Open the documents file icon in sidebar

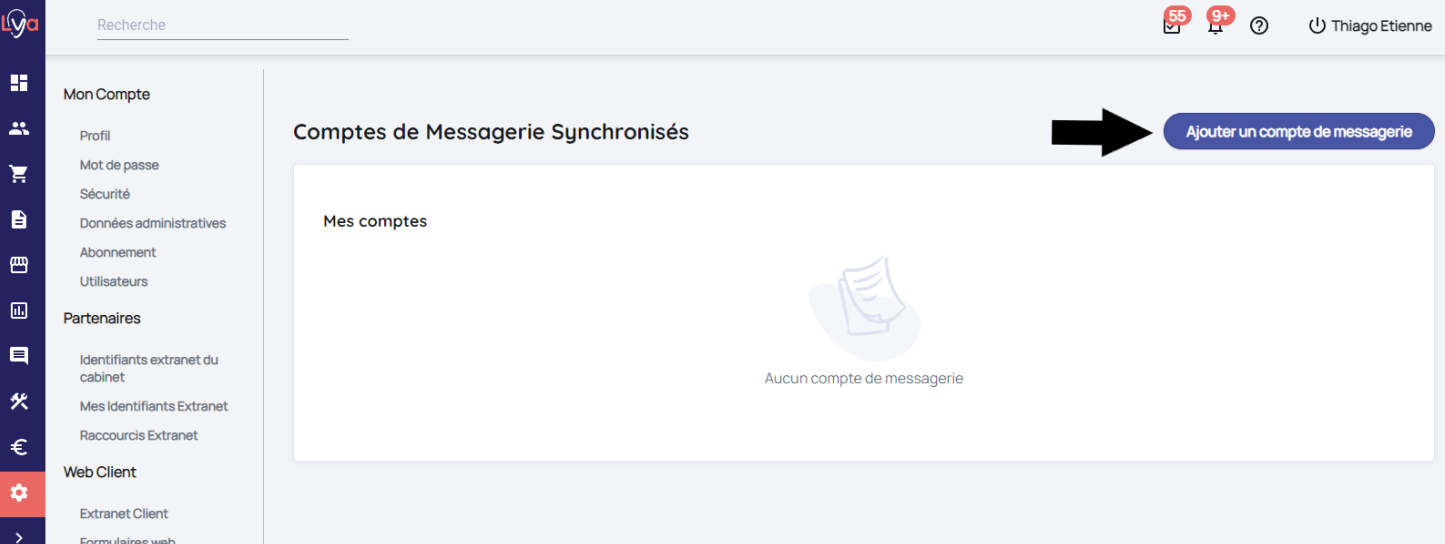[x=19, y=219]
